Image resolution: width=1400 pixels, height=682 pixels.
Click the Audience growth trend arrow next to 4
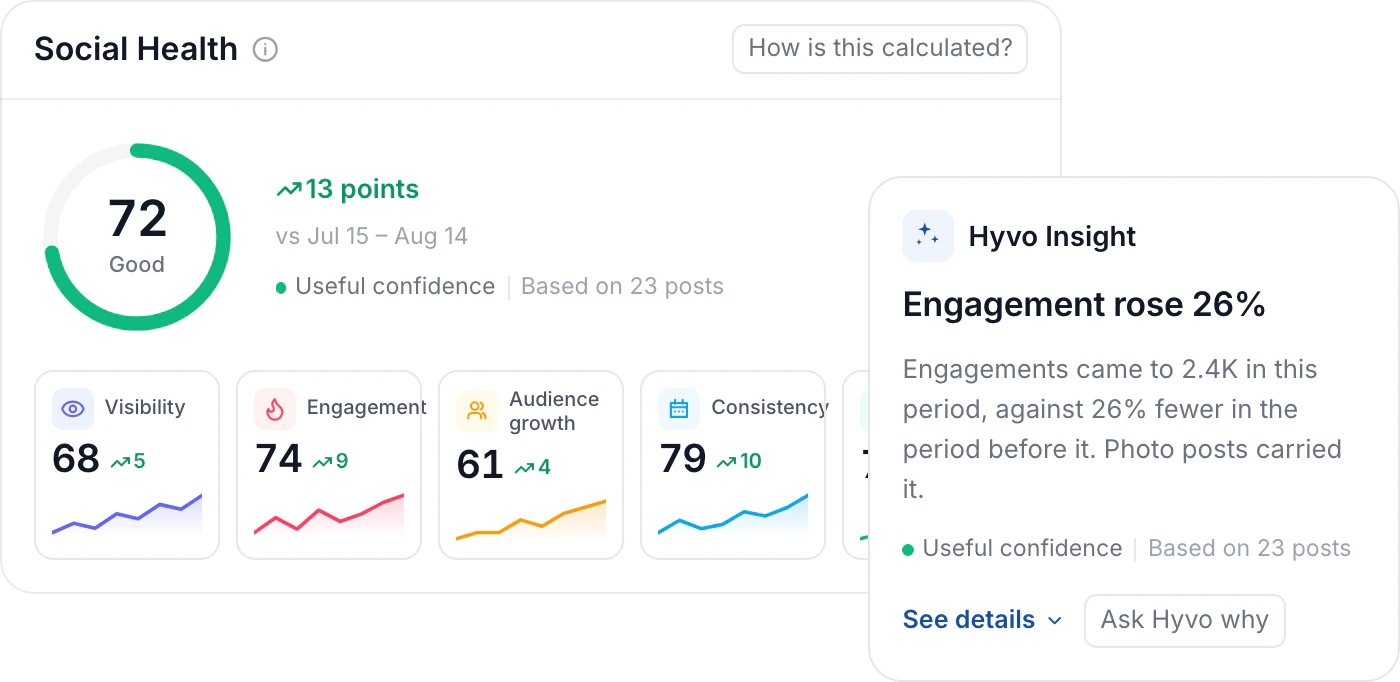524,468
